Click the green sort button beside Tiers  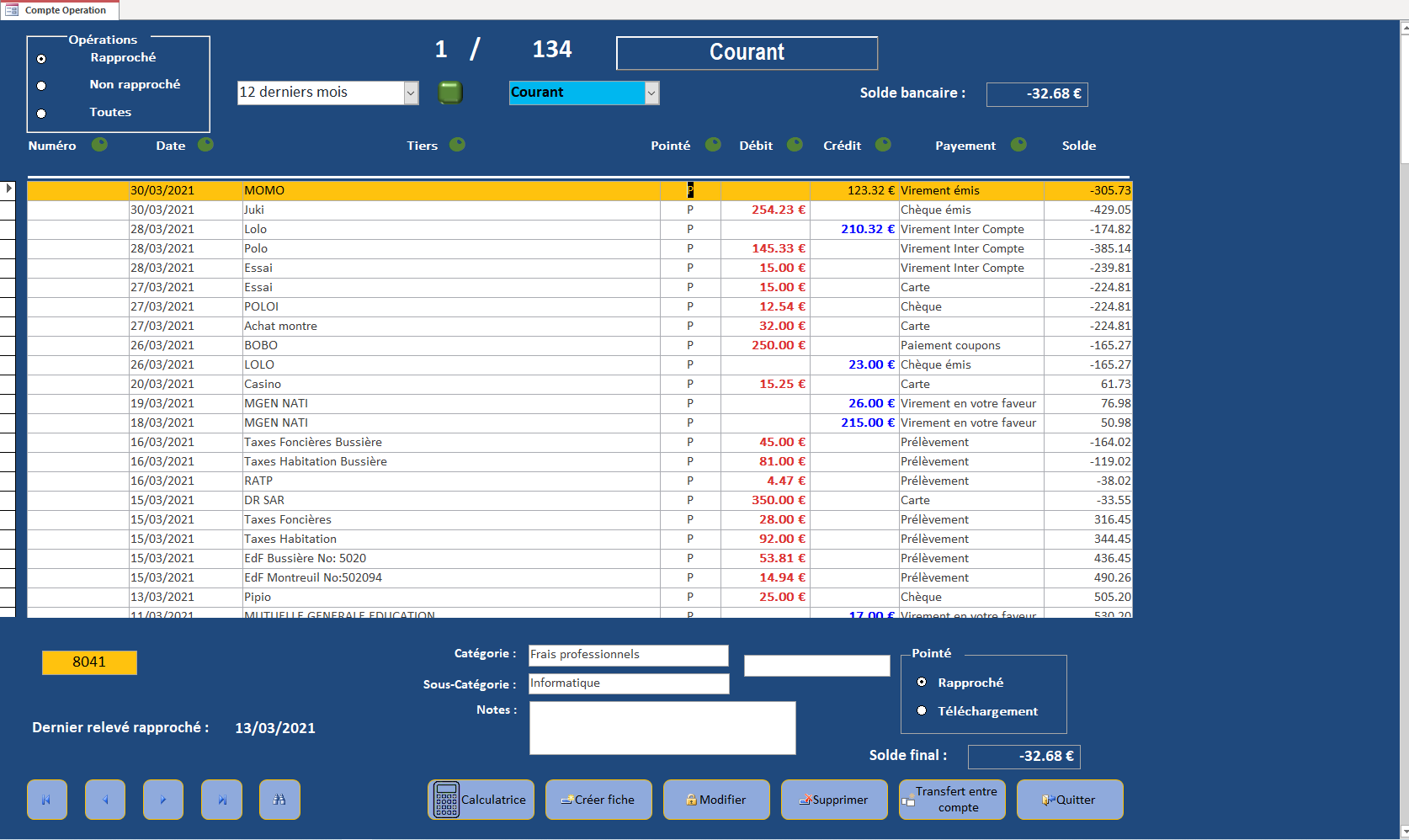(457, 144)
